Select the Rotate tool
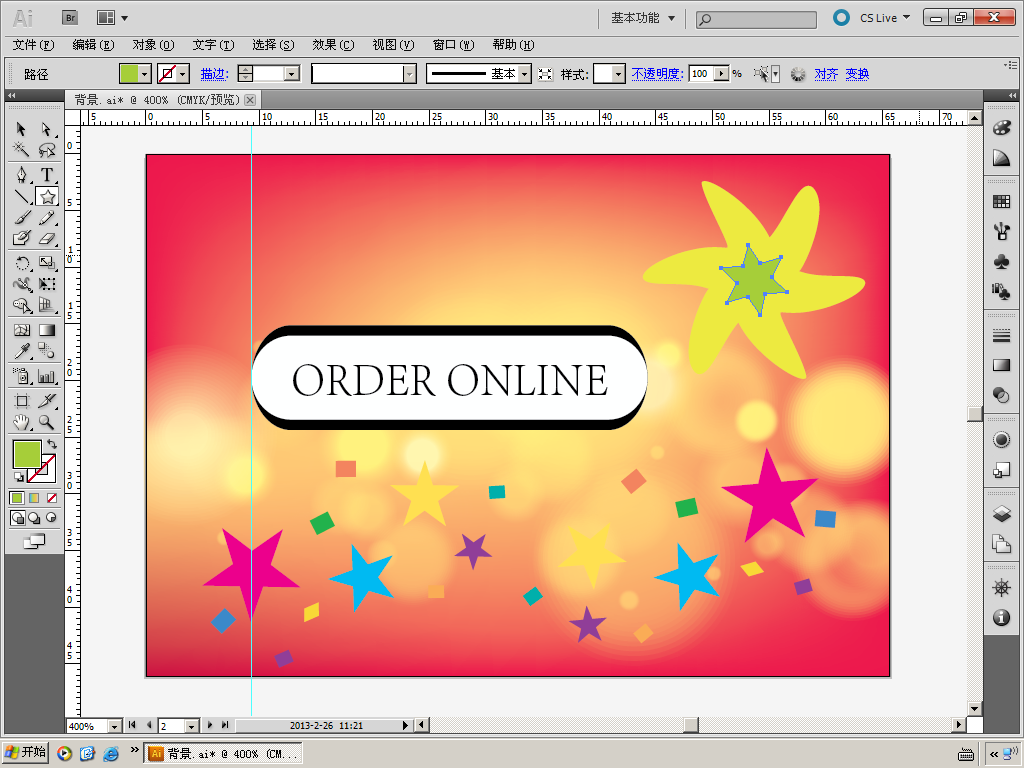Screen dimensions: 1024x768 [x=22, y=263]
